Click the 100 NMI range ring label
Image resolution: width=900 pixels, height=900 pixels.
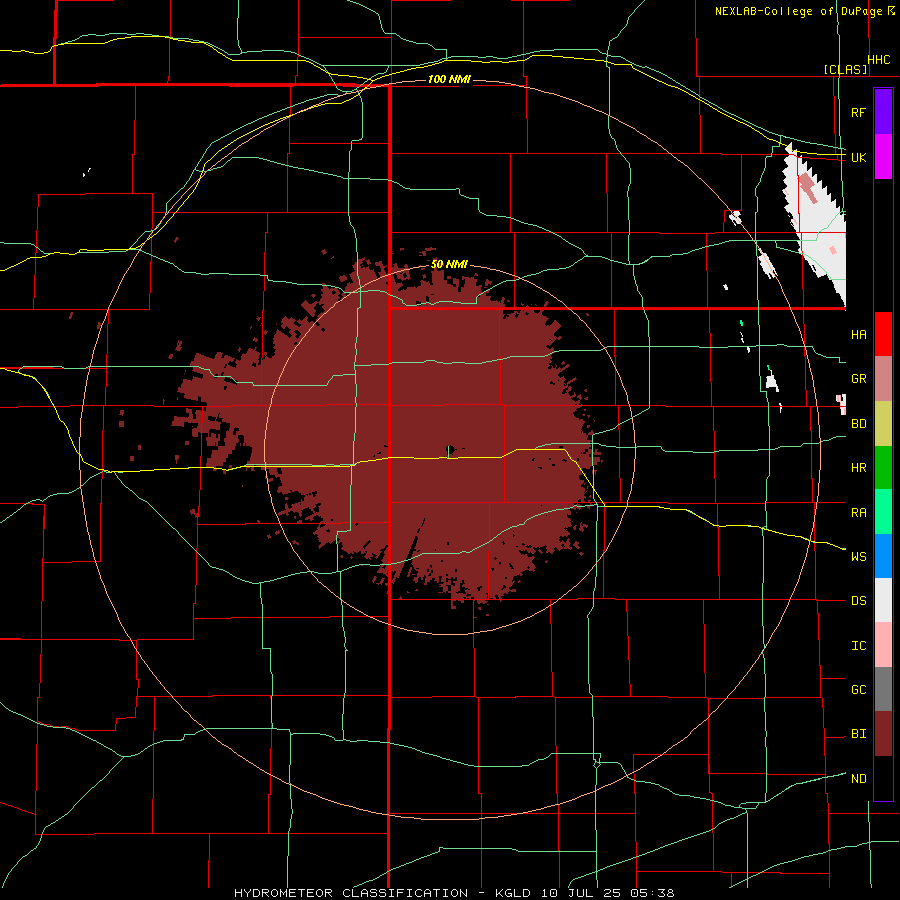(449, 79)
